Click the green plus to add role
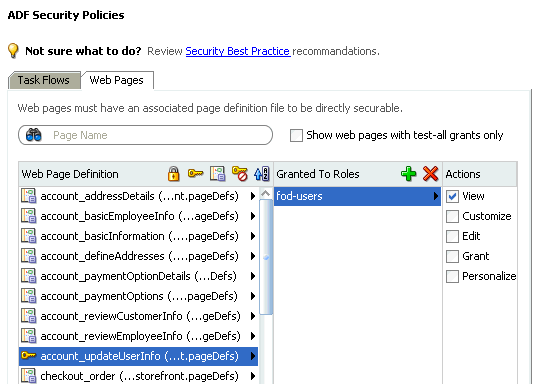536x384 pixels. click(408, 174)
